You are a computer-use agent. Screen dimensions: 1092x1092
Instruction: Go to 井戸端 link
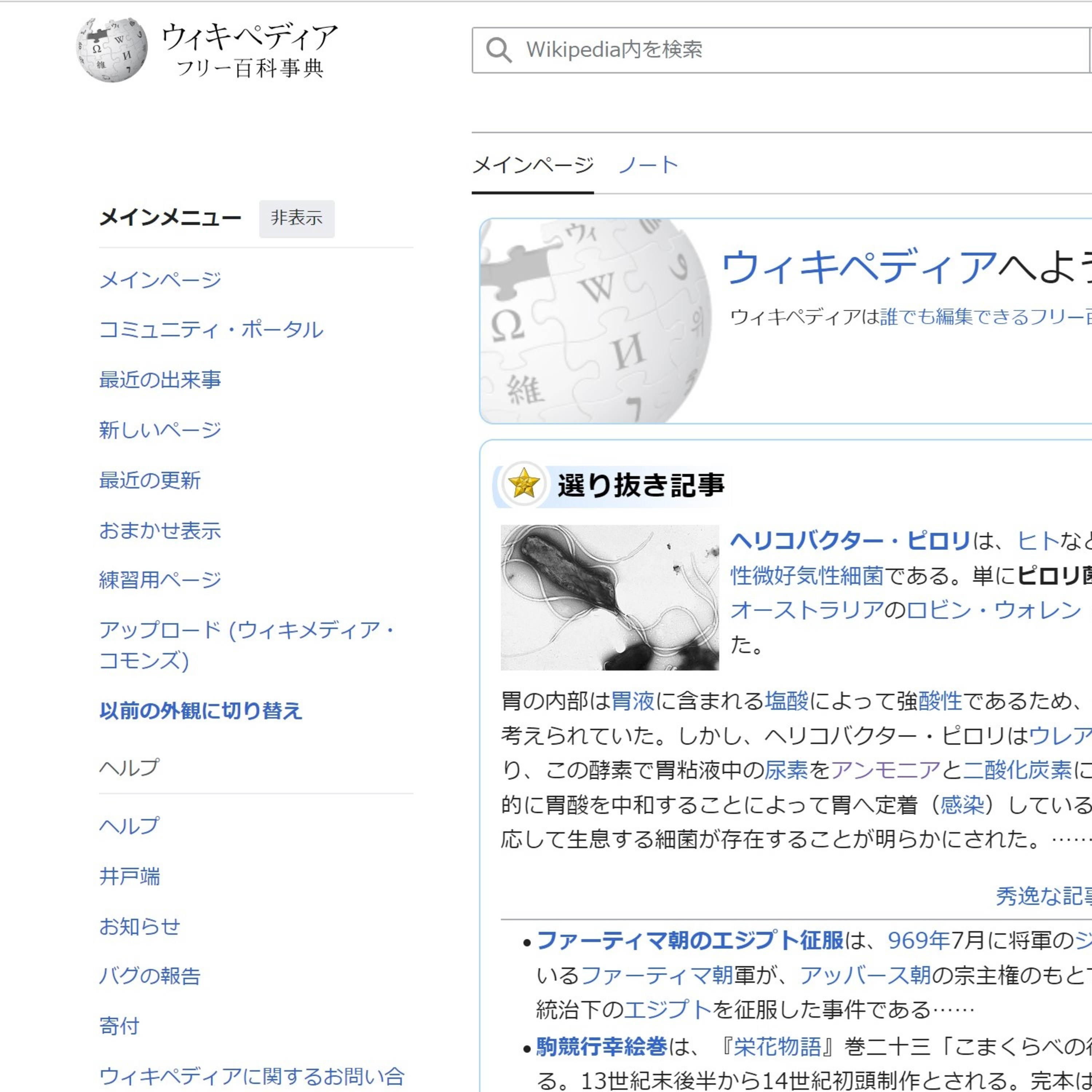(x=130, y=876)
